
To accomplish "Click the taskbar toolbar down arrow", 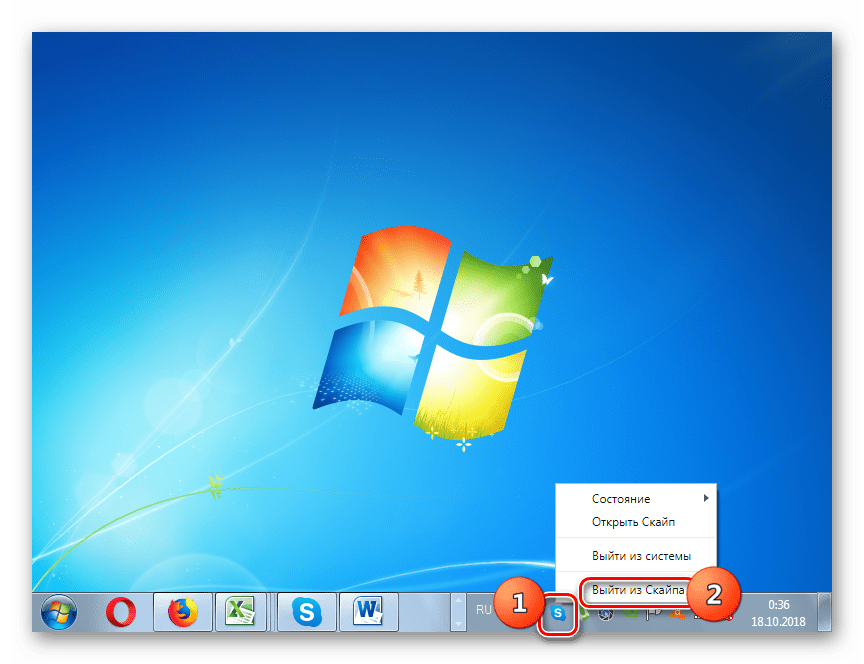I will pos(458,623).
